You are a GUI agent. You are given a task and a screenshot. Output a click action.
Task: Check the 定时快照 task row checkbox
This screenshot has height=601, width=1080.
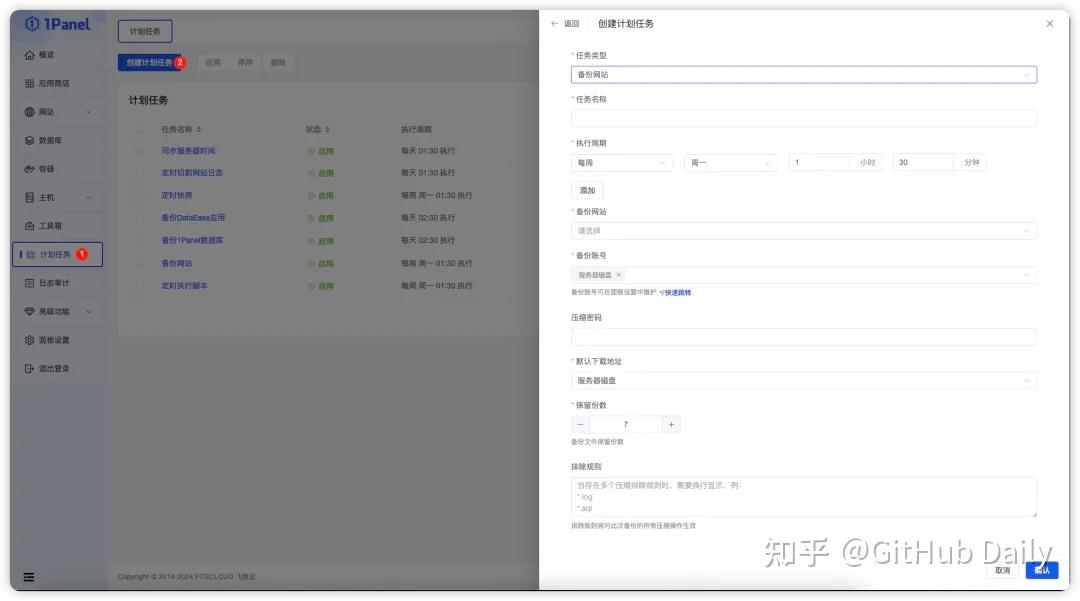tap(138, 194)
